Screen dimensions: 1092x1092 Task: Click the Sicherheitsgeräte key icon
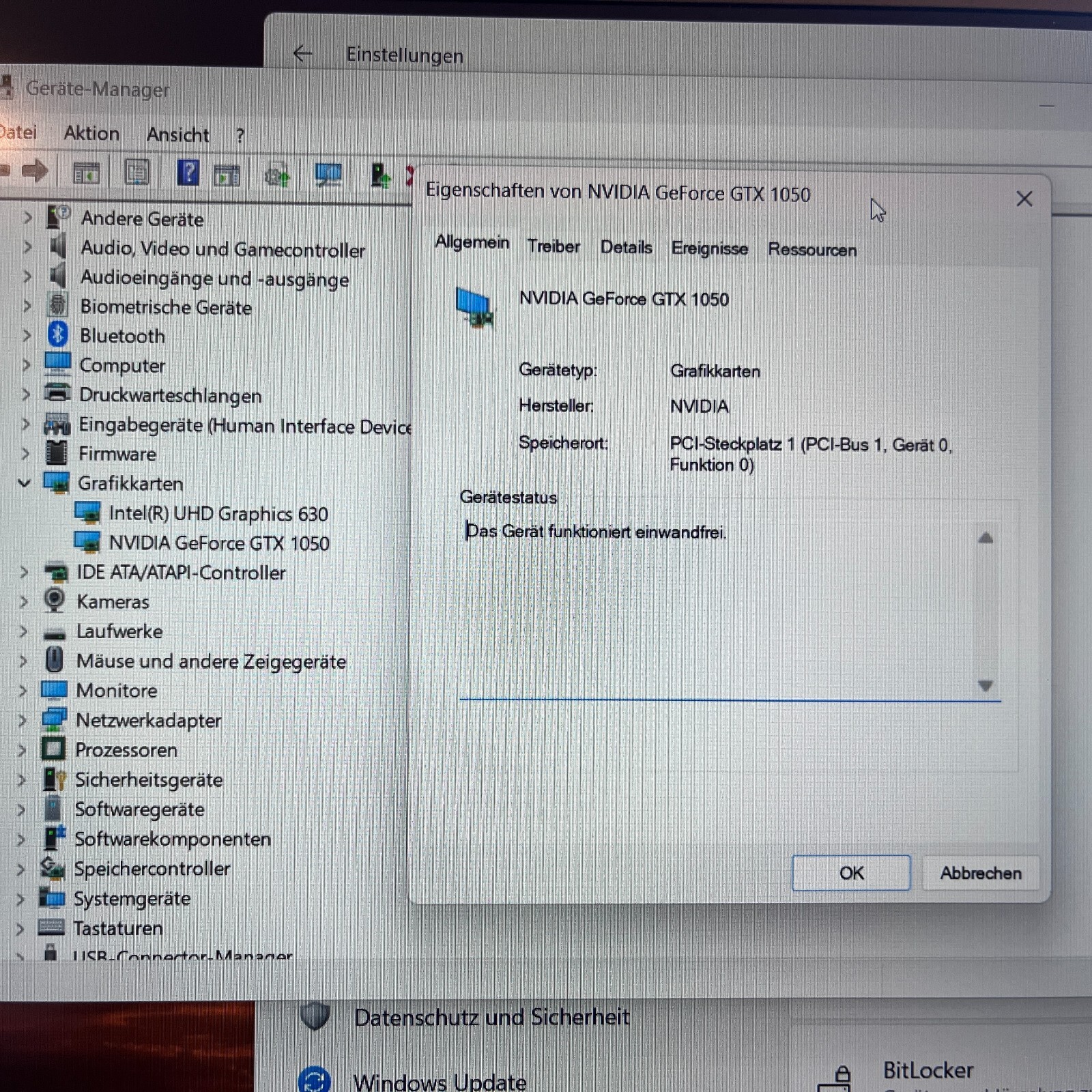(54, 779)
